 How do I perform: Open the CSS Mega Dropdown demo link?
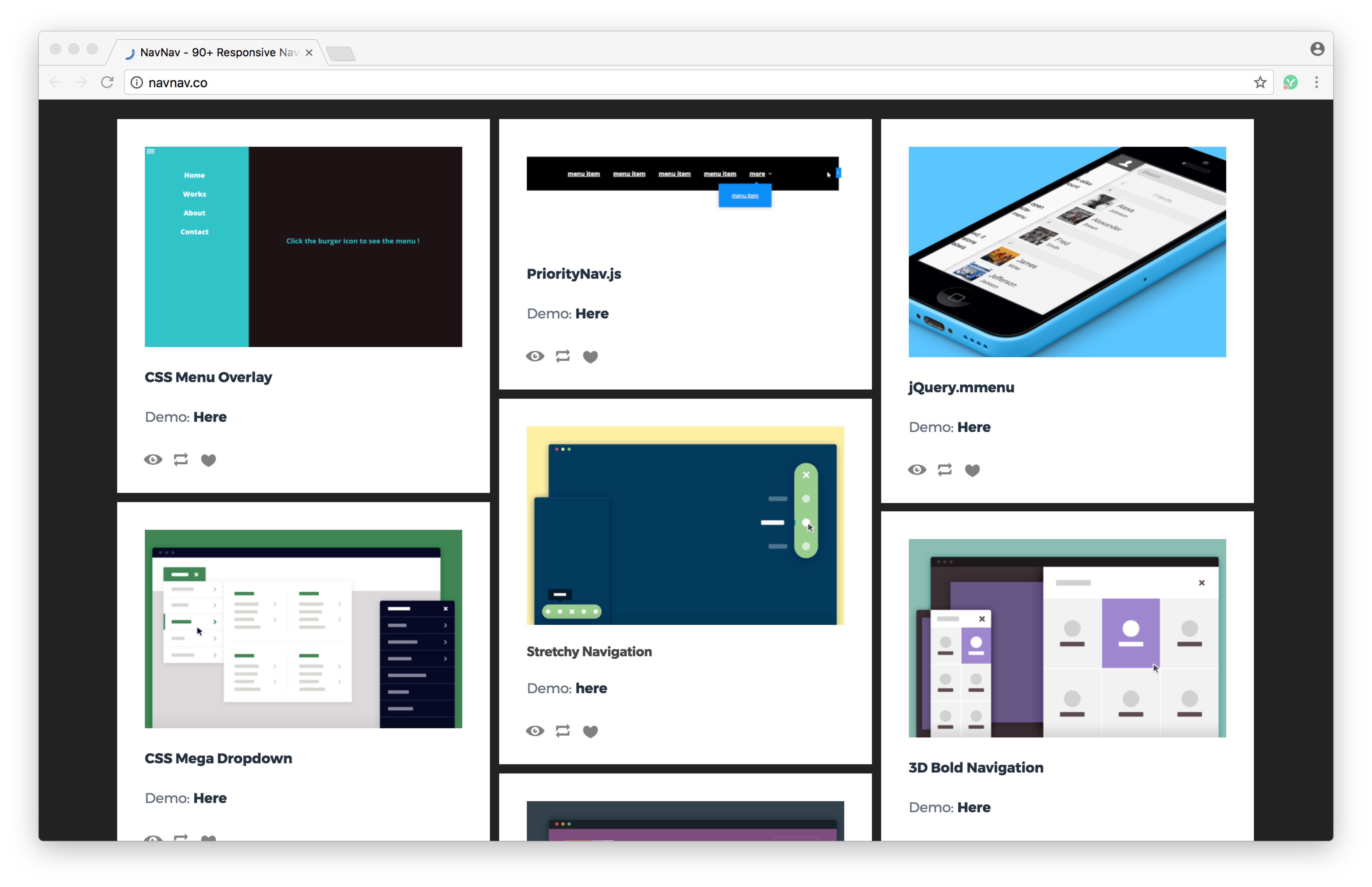tap(210, 798)
